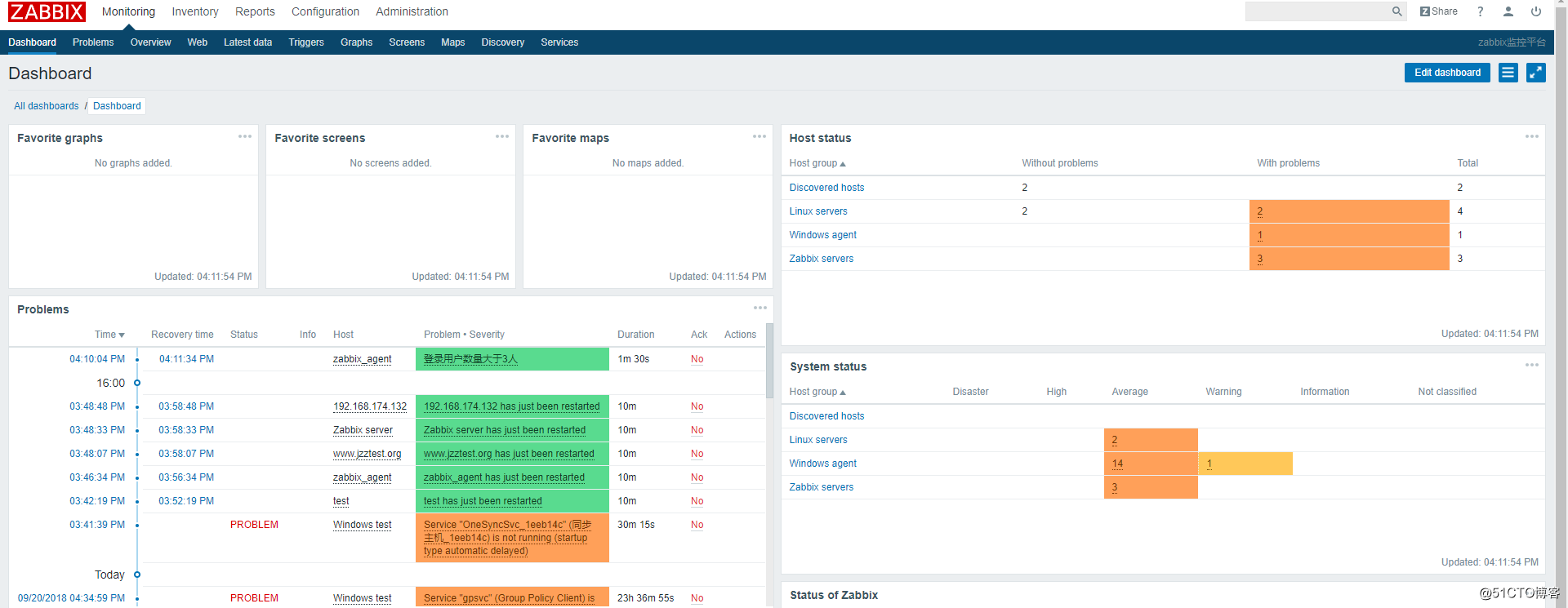
Task: Switch to the Graphs tab
Action: tap(356, 42)
